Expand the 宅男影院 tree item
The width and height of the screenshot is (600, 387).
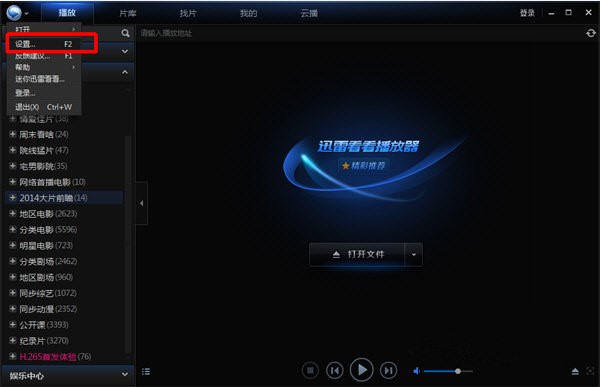12,166
